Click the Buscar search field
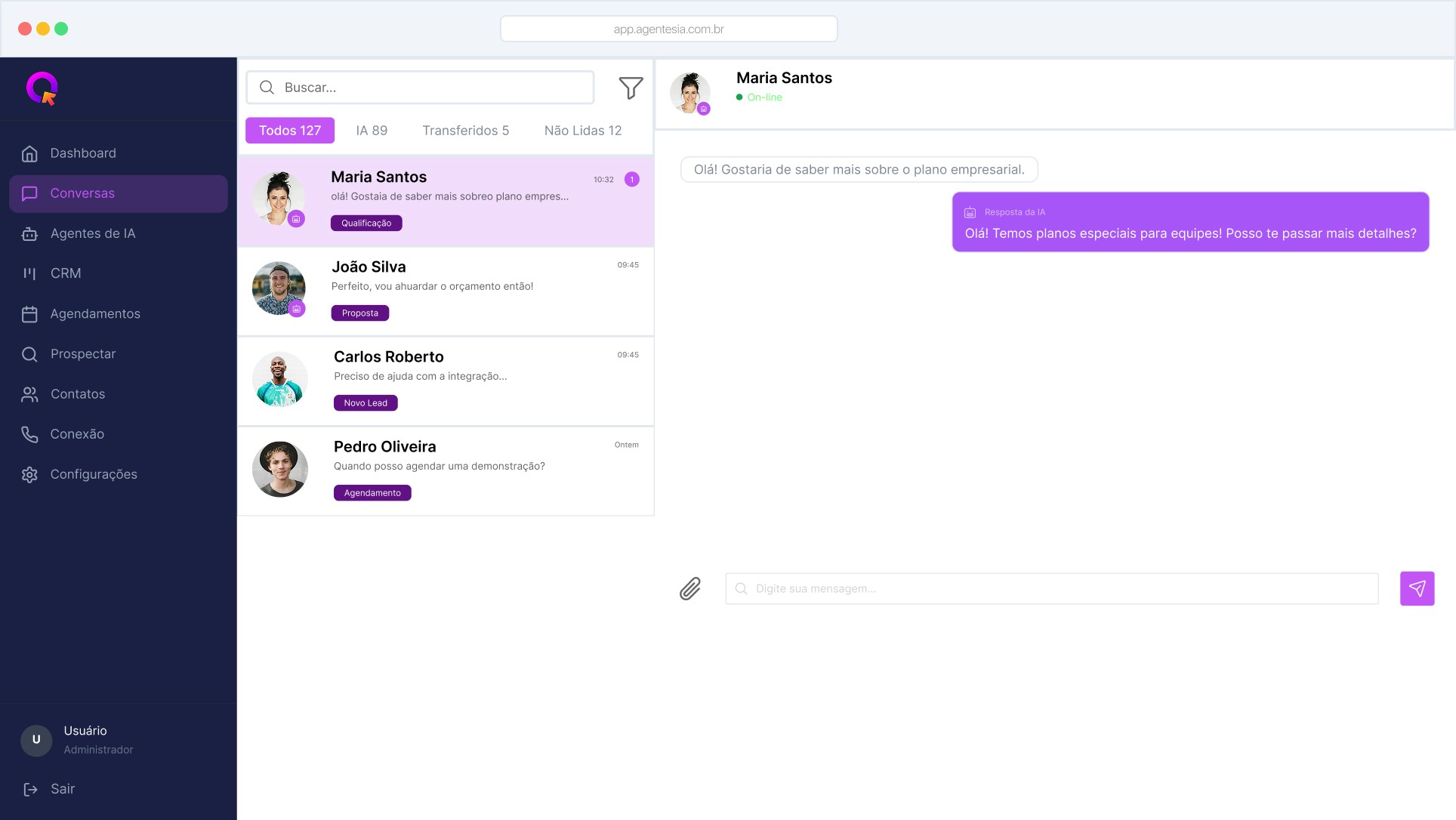The image size is (1456, 820). click(x=430, y=88)
